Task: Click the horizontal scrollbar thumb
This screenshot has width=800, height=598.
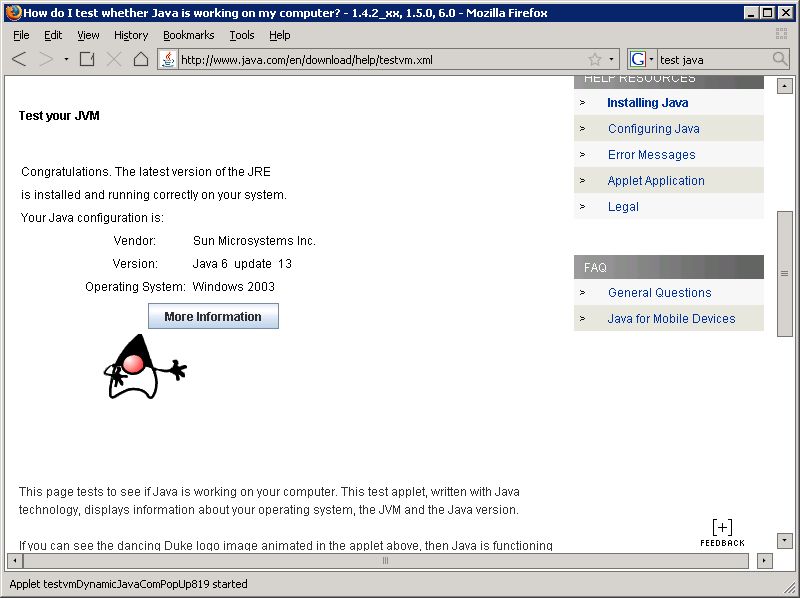Action: click(x=384, y=562)
